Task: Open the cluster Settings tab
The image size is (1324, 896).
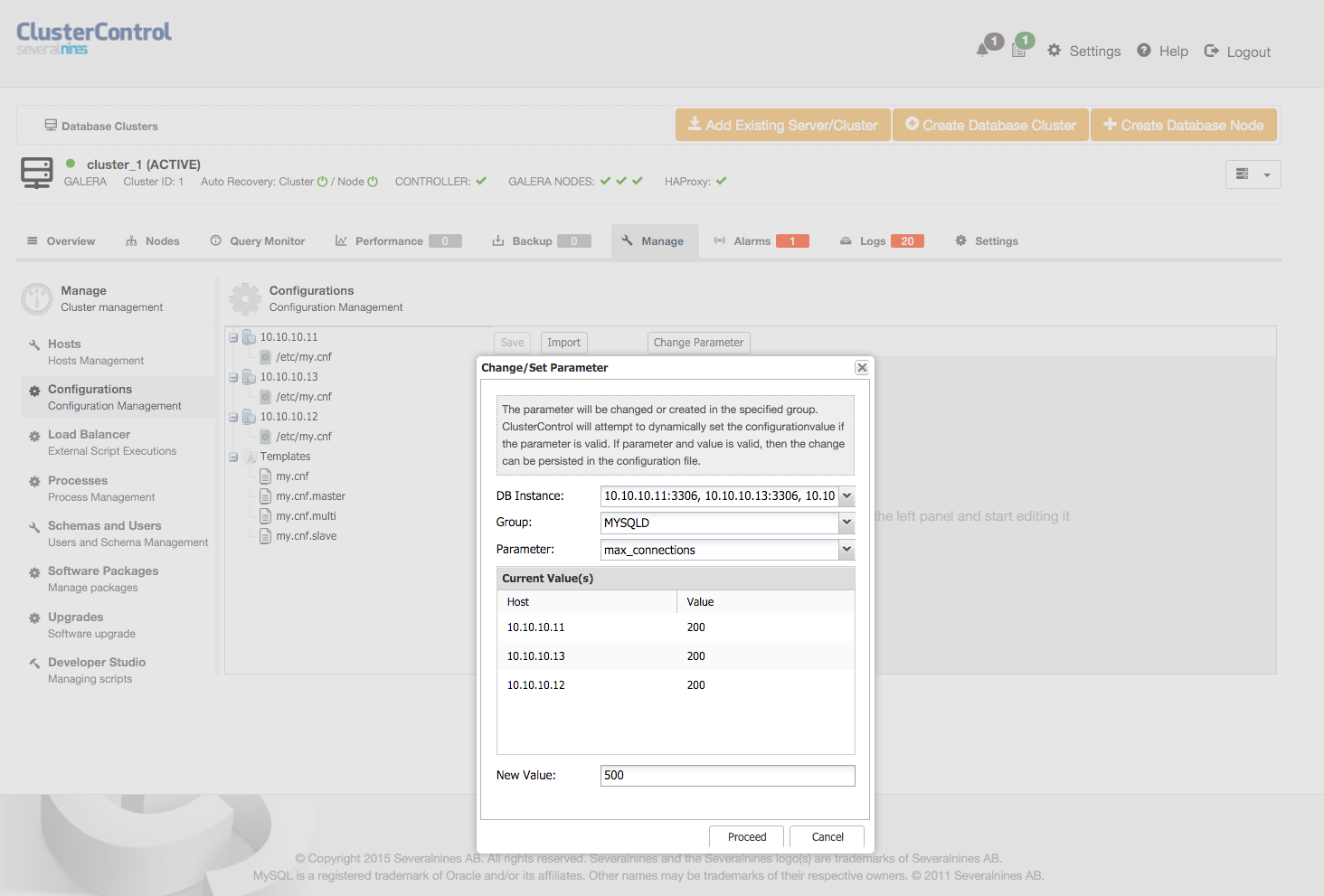Action: tap(987, 241)
